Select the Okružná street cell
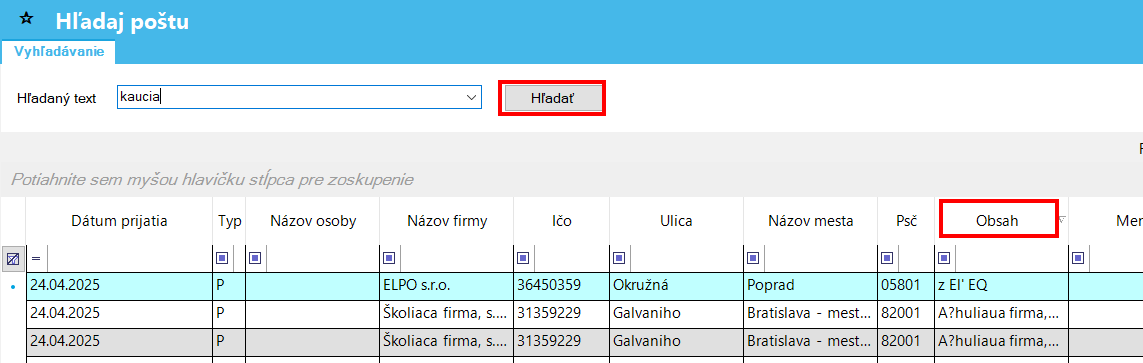 point(677,286)
